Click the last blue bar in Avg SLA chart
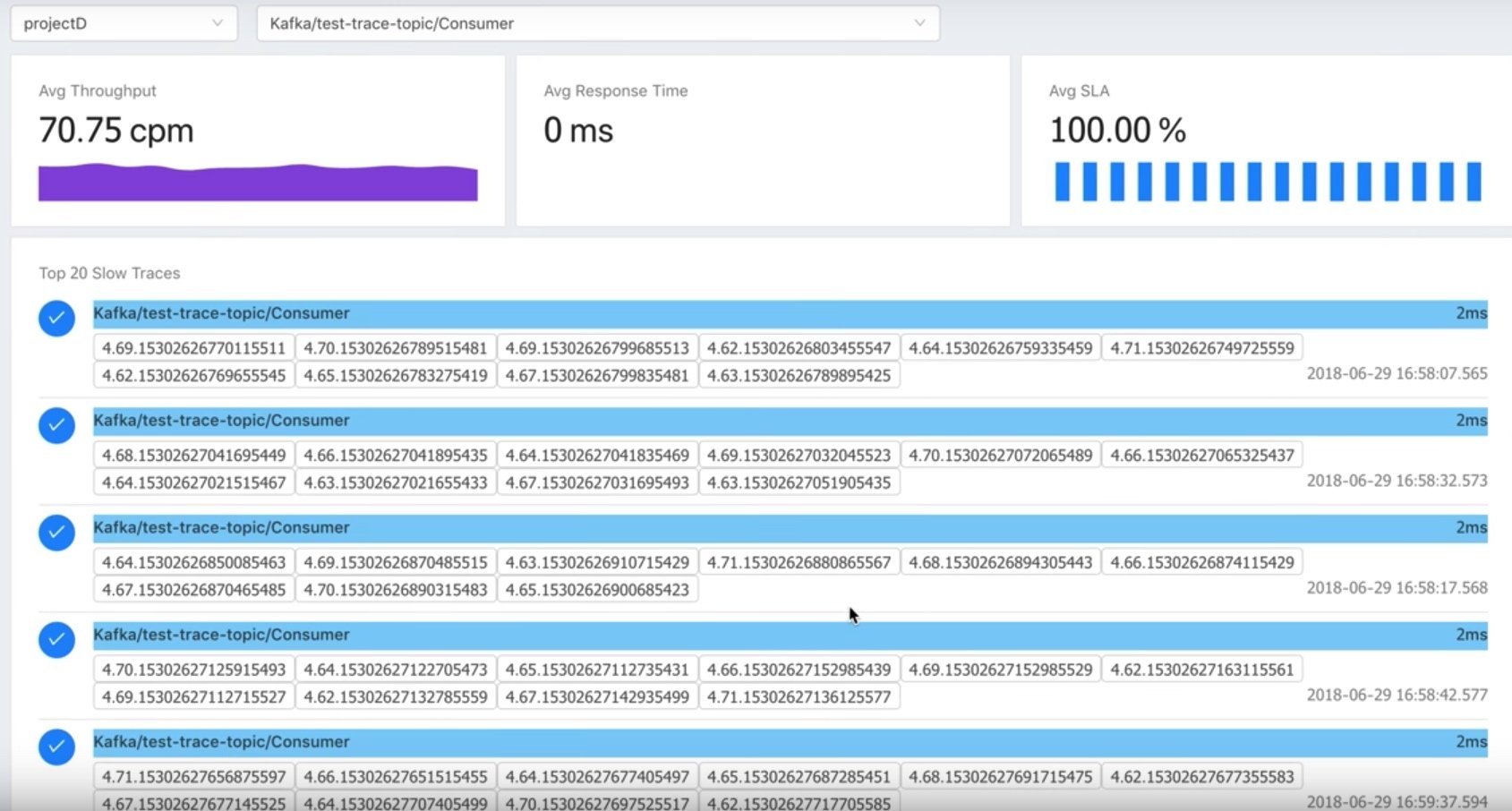 click(1474, 182)
